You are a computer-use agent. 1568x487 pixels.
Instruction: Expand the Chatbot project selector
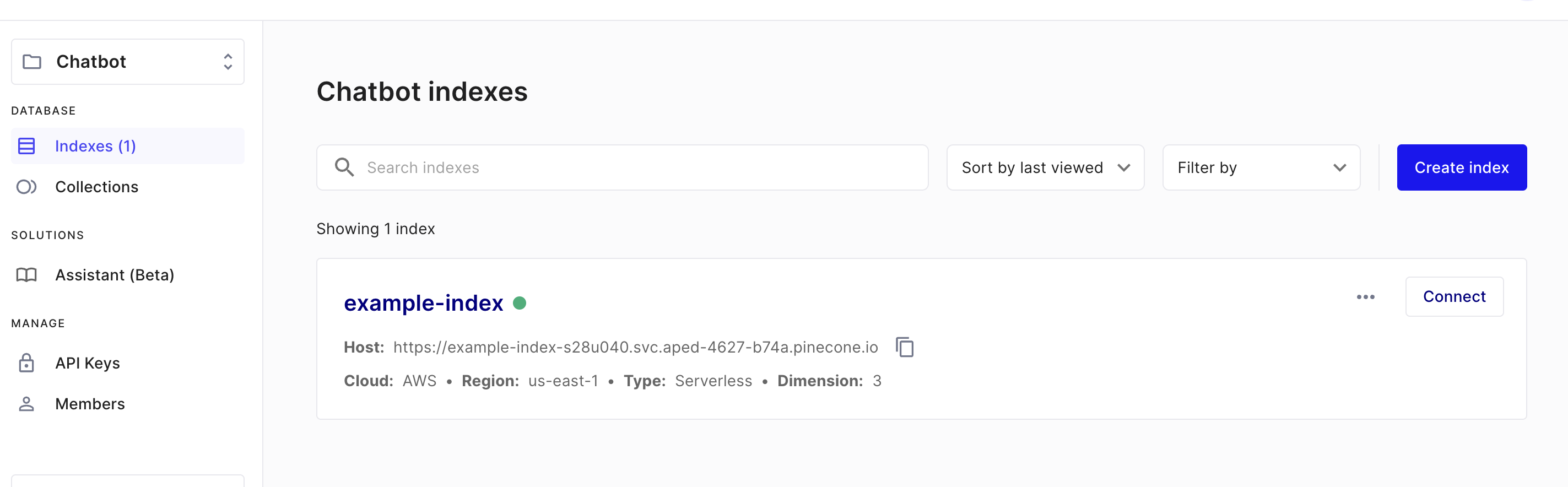click(128, 62)
